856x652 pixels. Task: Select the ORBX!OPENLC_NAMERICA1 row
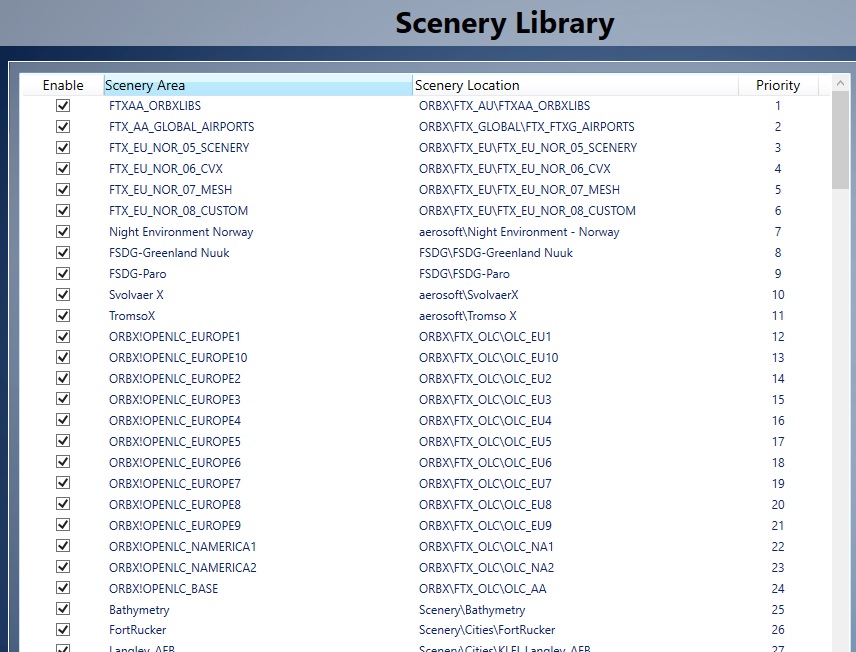(x=182, y=547)
